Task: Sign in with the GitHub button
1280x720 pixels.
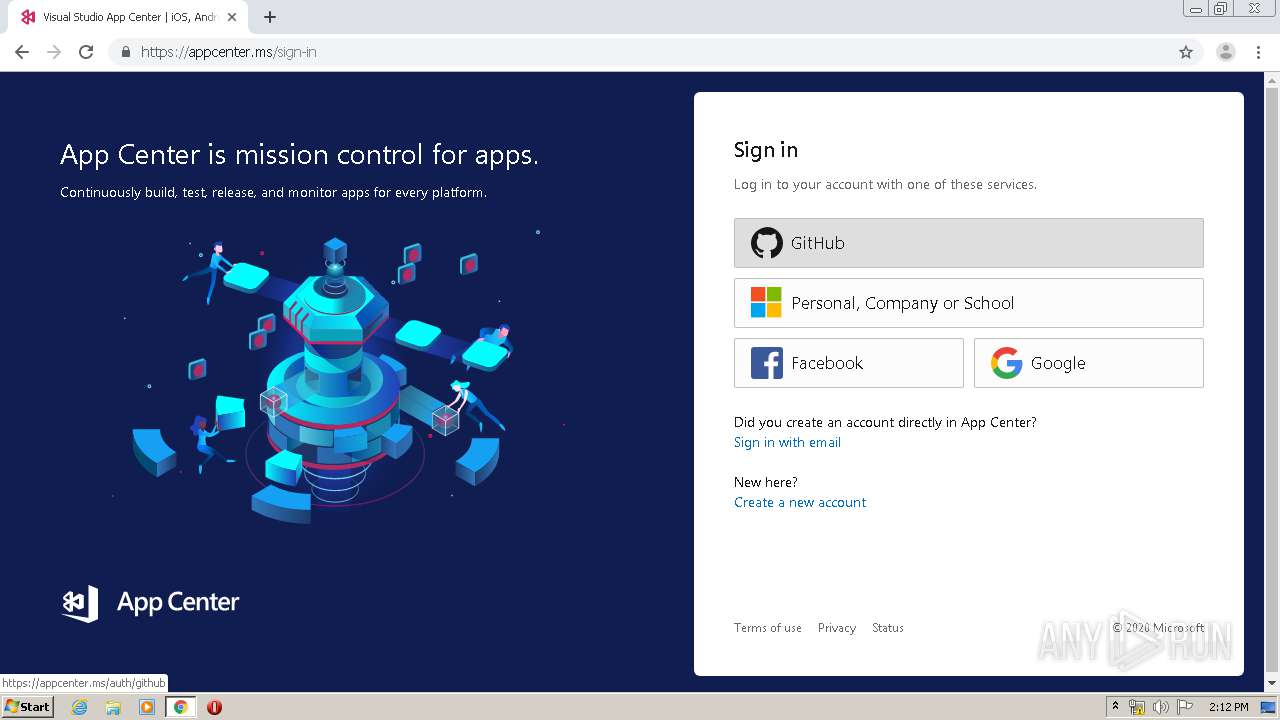Action: pos(968,243)
